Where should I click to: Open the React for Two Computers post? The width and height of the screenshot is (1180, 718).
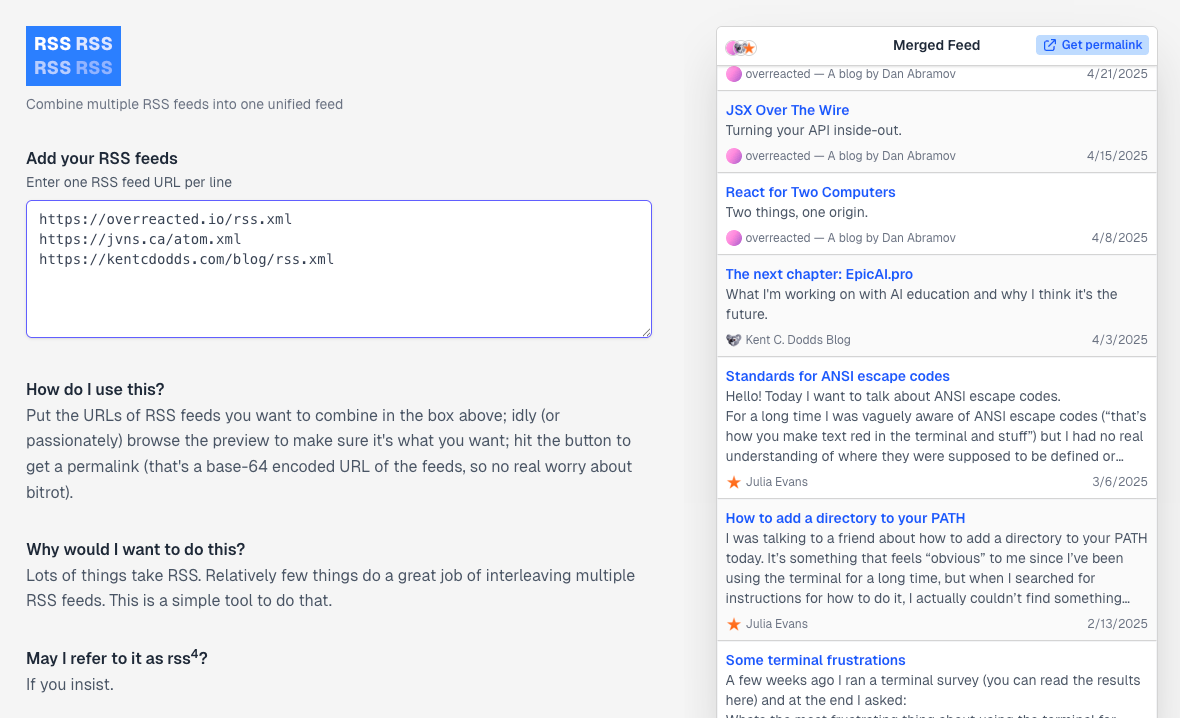(810, 192)
